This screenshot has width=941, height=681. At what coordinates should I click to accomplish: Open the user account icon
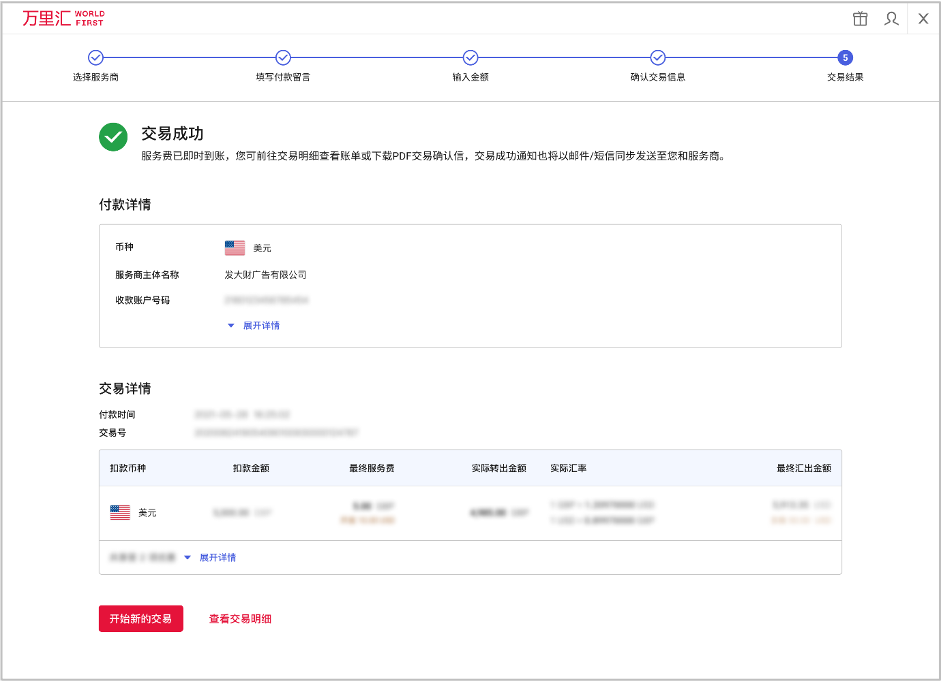891,18
